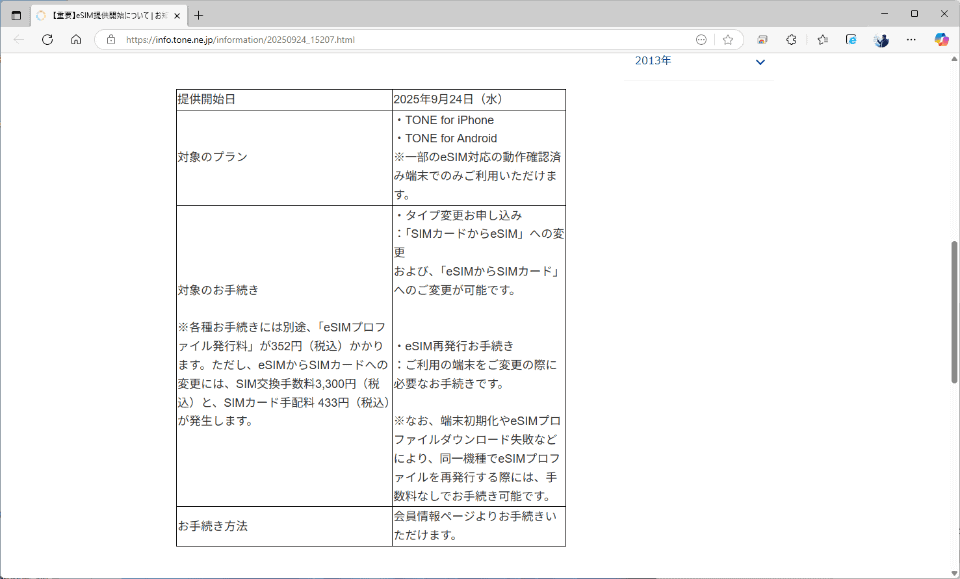Open the address bar more options icon
The width and height of the screenshot is (960, 579).
[x=701, y=40]
